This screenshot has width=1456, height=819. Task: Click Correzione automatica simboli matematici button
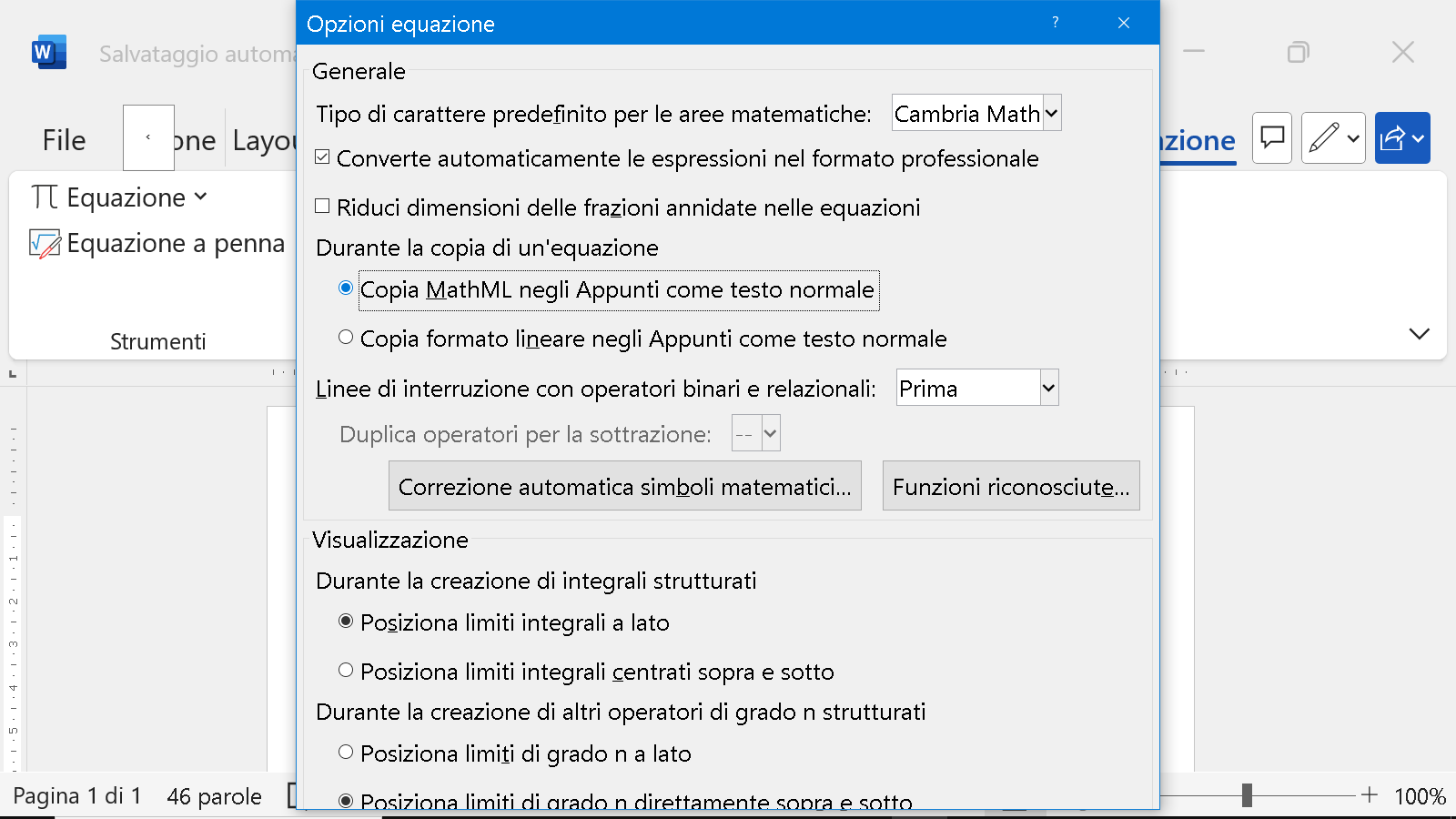624,486
